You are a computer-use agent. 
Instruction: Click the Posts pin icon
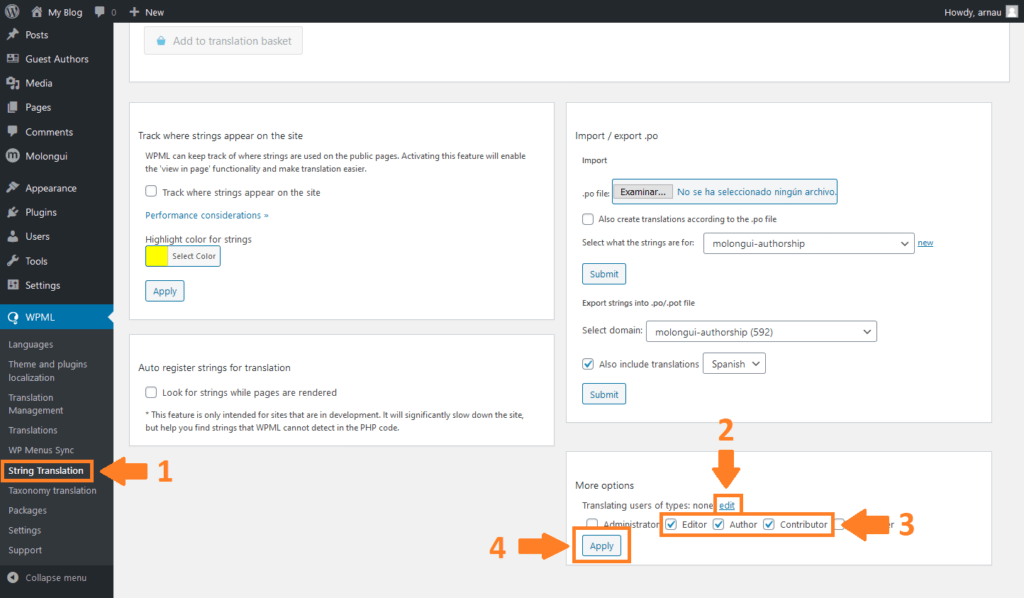12,35
